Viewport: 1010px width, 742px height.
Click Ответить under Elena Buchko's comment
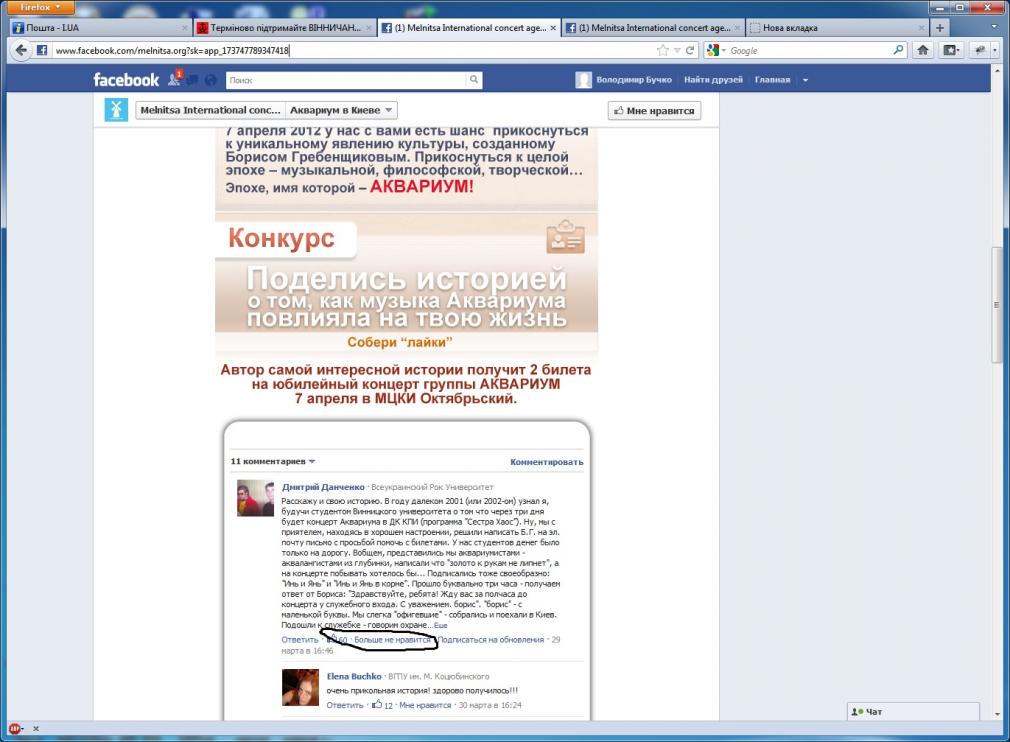(x=345, y=705)
